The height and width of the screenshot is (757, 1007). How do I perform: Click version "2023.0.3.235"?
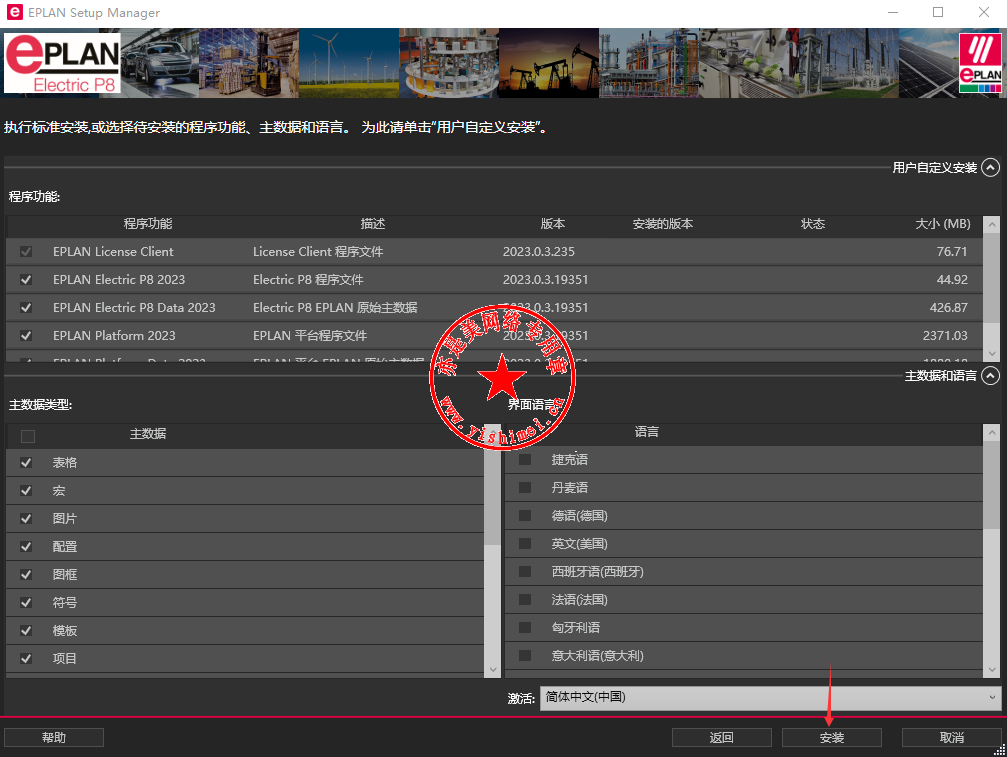point(539,252)
